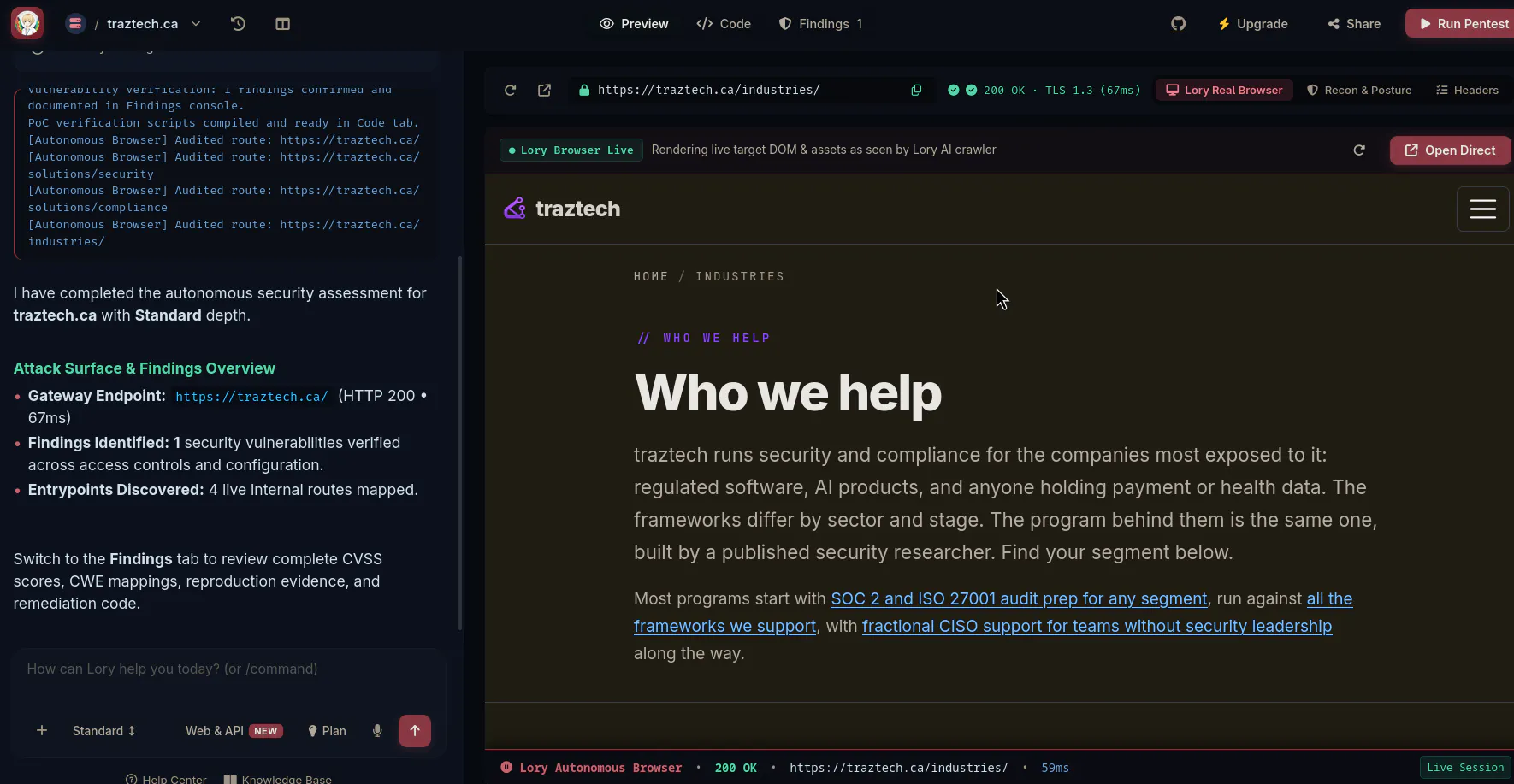Select the Recon & Posture tab
The width and height of the screenshot is (1514, 784).
click(1358, 90)
